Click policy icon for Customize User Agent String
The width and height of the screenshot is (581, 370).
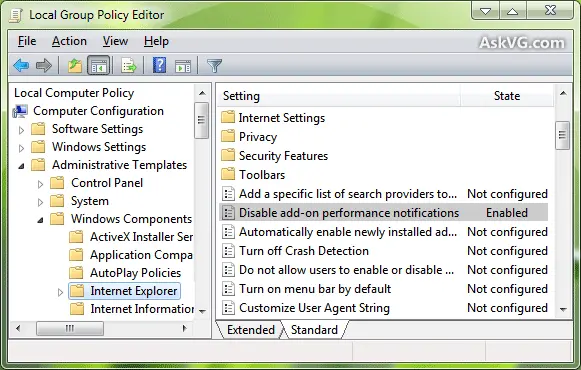(228, 308)
